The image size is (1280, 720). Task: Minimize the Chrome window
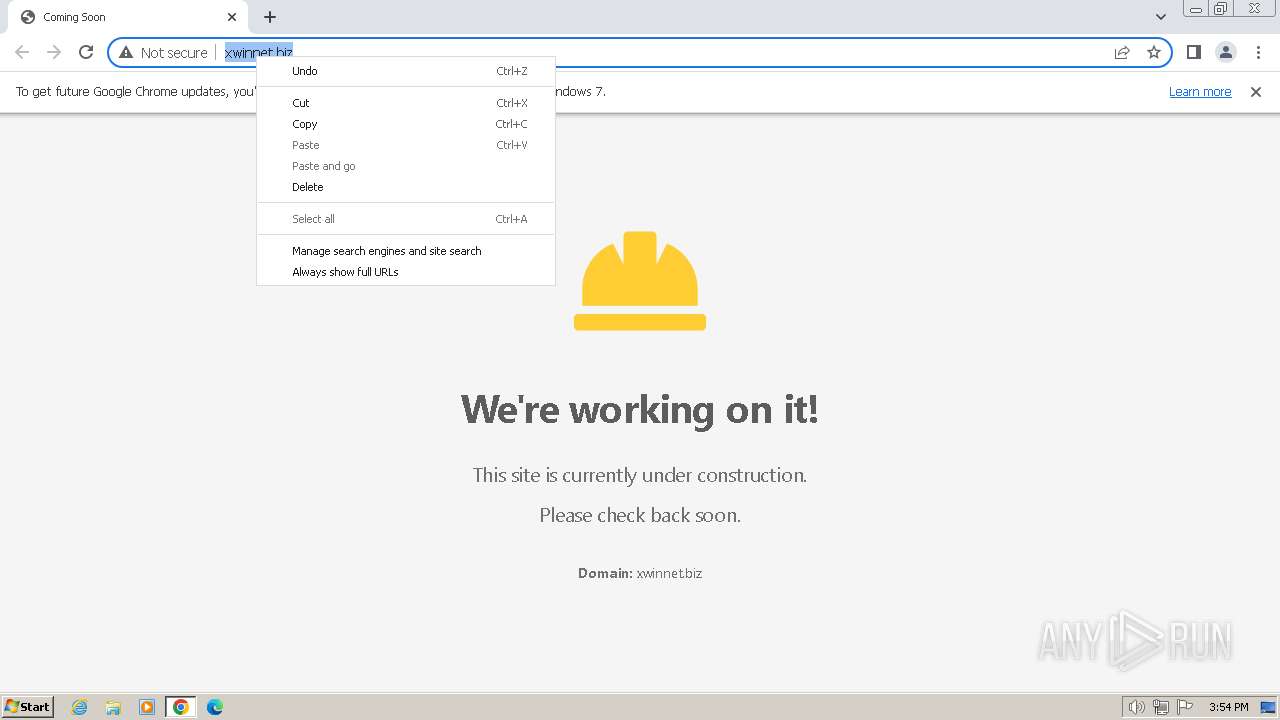[1196, 8]
